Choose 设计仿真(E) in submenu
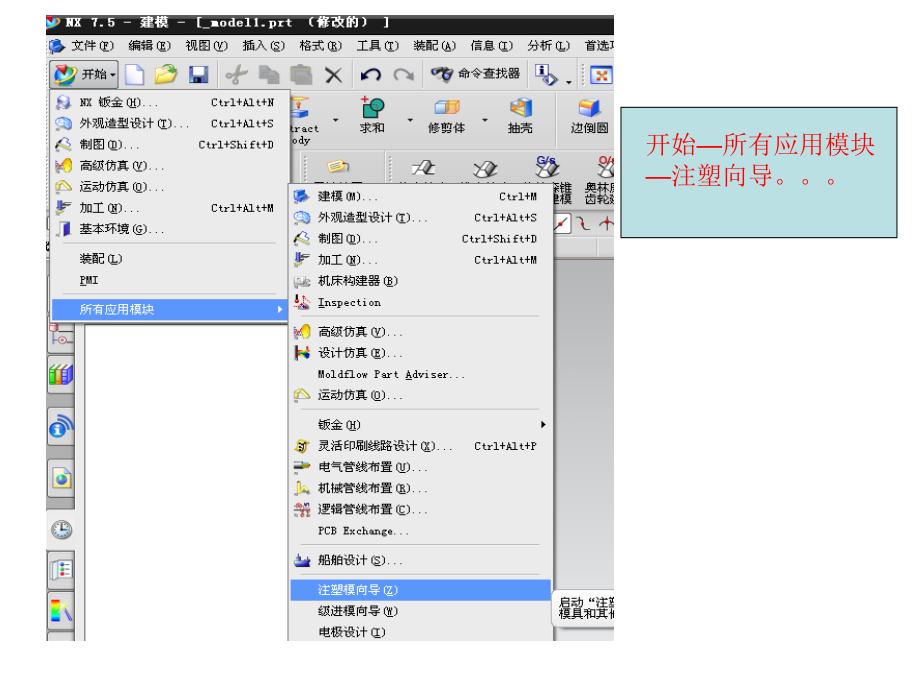 coord(421,353)
